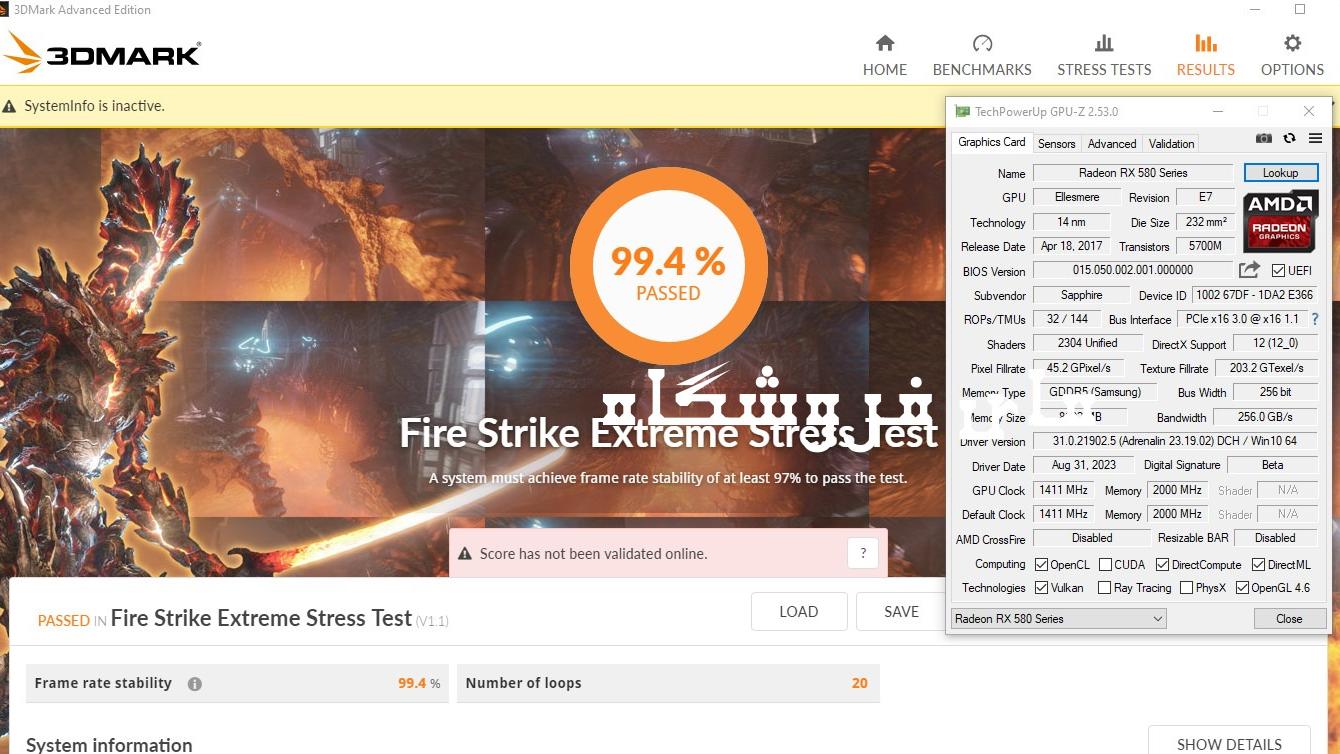Click the DirectX Support value 12 (12_0)
The width and height of the screenshot is (1340, 754).
click(1275, 343)
